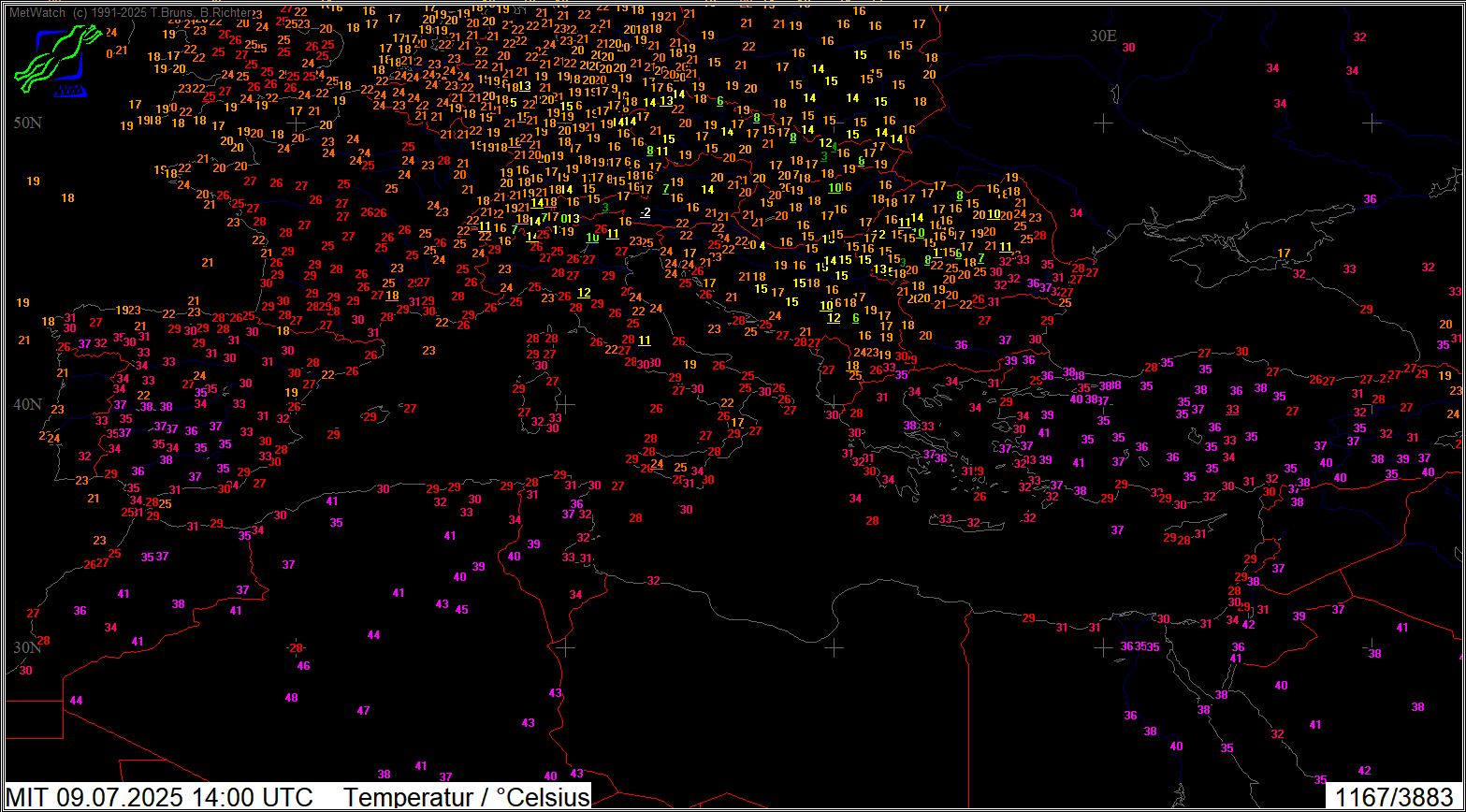Click the magenta 48 temperature reading
This screenshot has width=1466, height=812.
(292, 698)
